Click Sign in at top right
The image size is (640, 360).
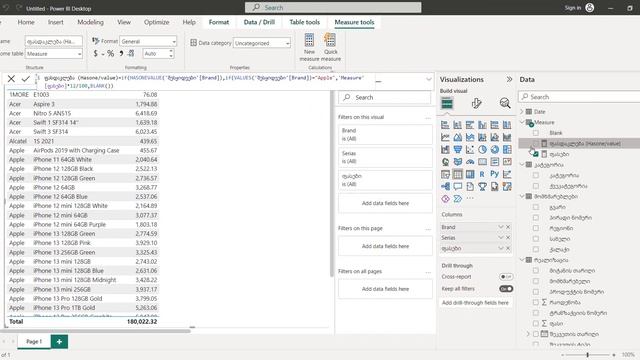(573, 8)
